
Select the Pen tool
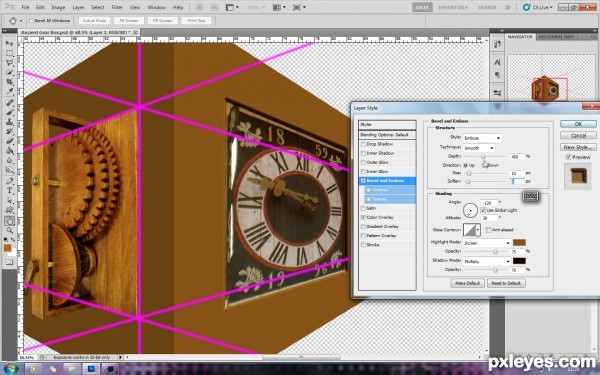[9, 181]
